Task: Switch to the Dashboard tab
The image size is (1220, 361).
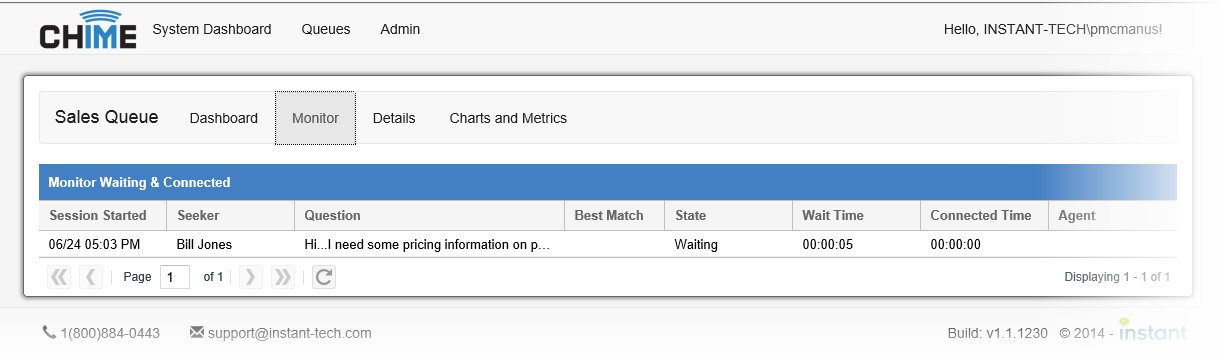Action: pyautogui.click(x=224, y=118)
